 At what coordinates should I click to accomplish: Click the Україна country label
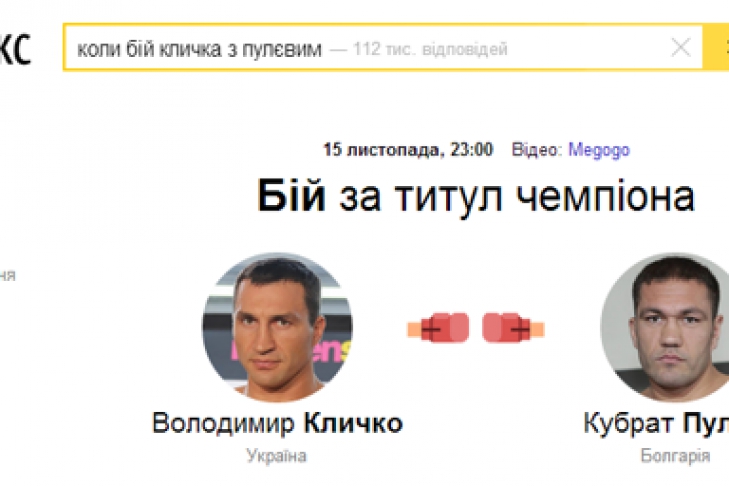(277, 456)
